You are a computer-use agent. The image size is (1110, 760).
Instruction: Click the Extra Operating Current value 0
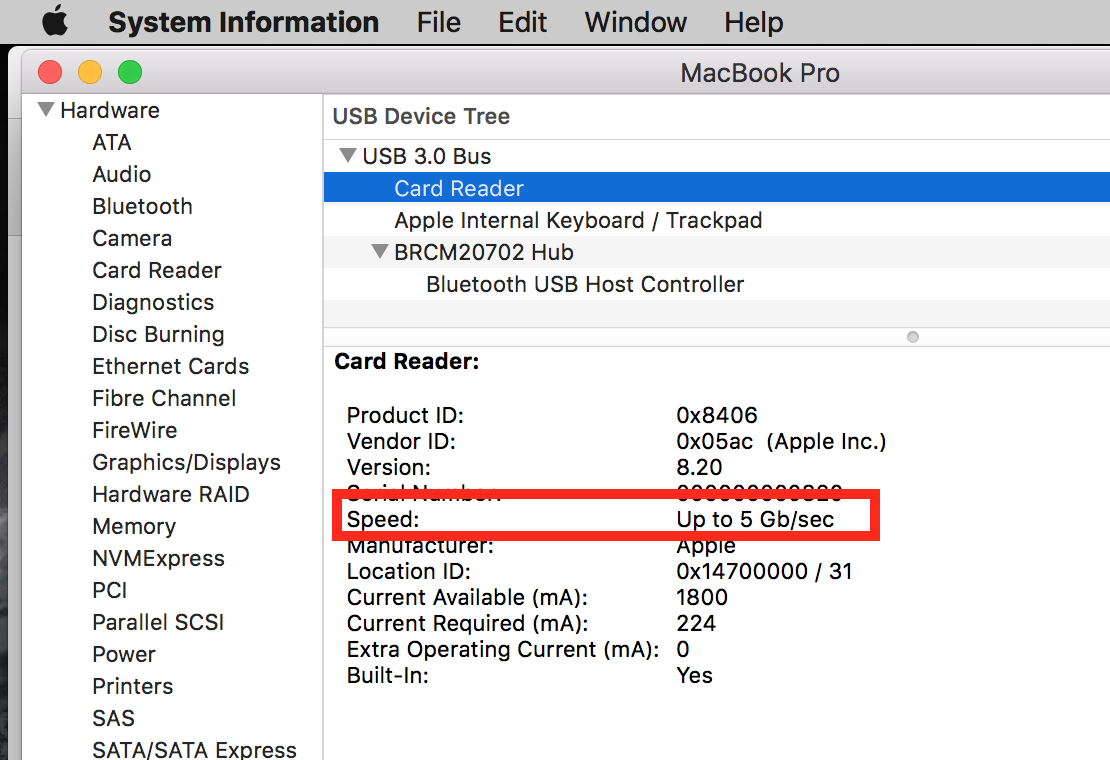682,649
